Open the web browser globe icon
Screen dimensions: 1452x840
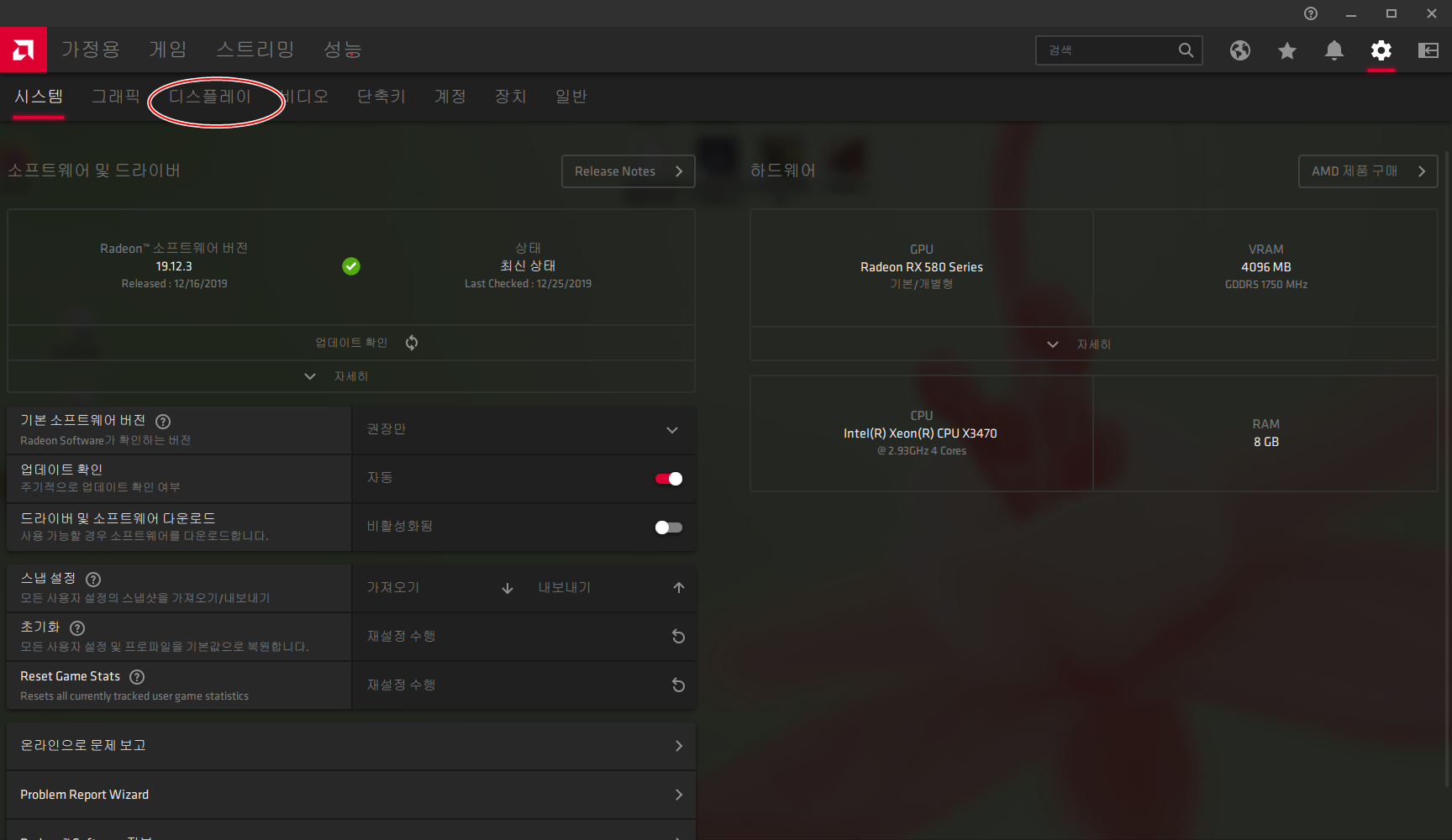pos(1240,50)
